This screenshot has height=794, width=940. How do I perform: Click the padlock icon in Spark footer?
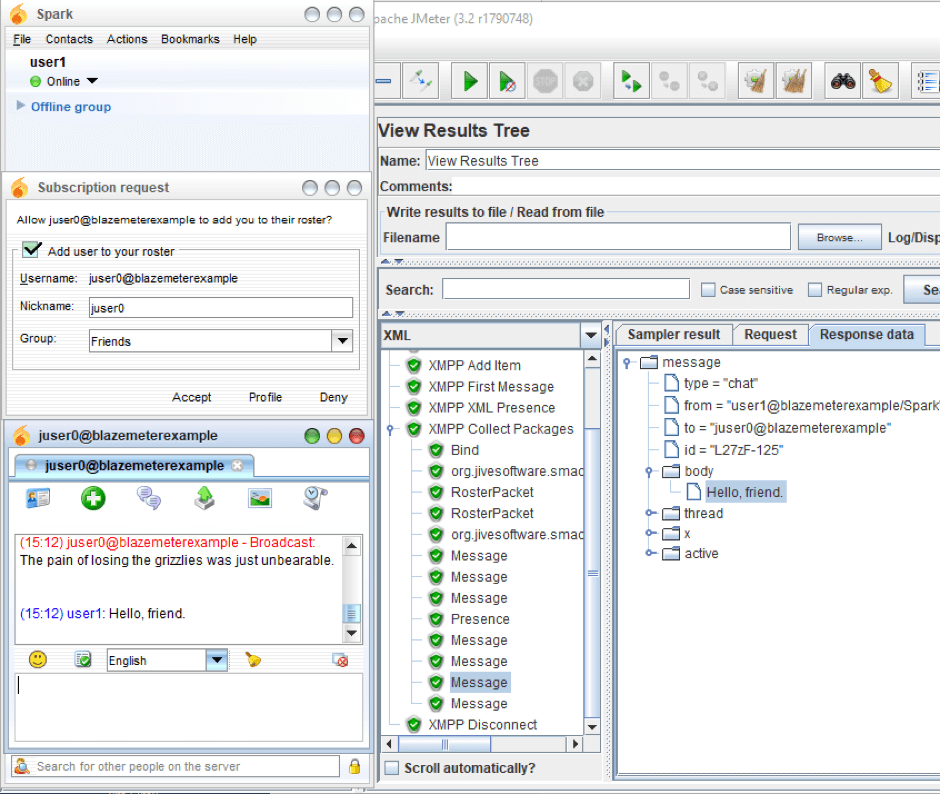tap(354, 766)
